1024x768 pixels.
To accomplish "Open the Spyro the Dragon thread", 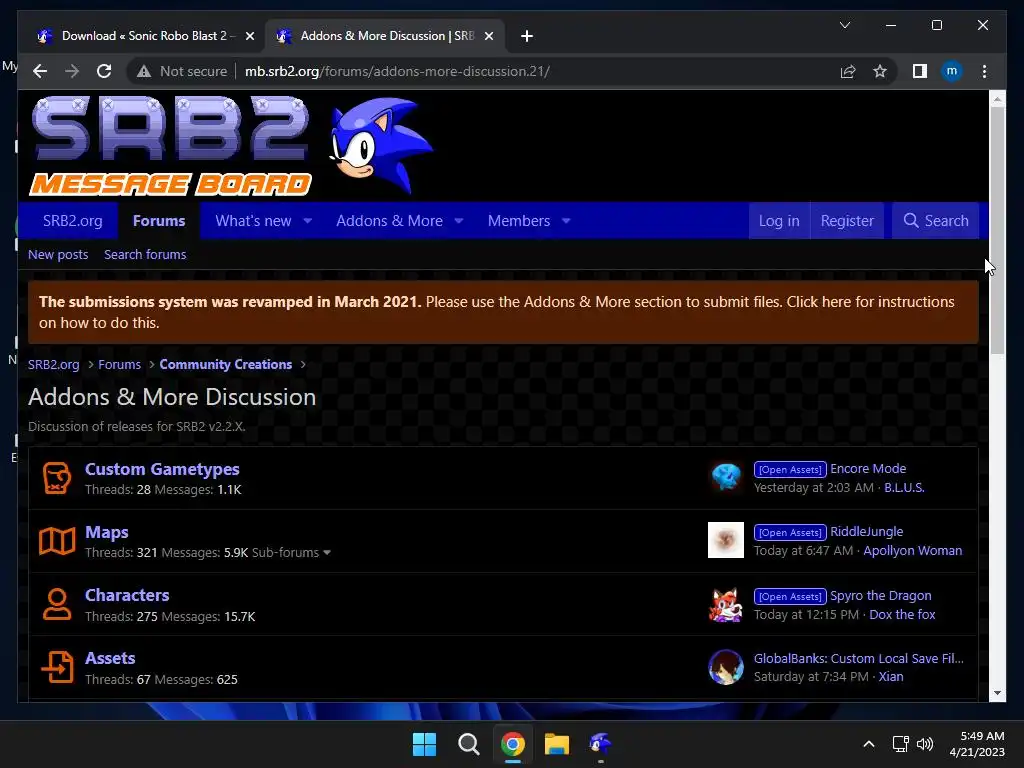I will (880, 596).
